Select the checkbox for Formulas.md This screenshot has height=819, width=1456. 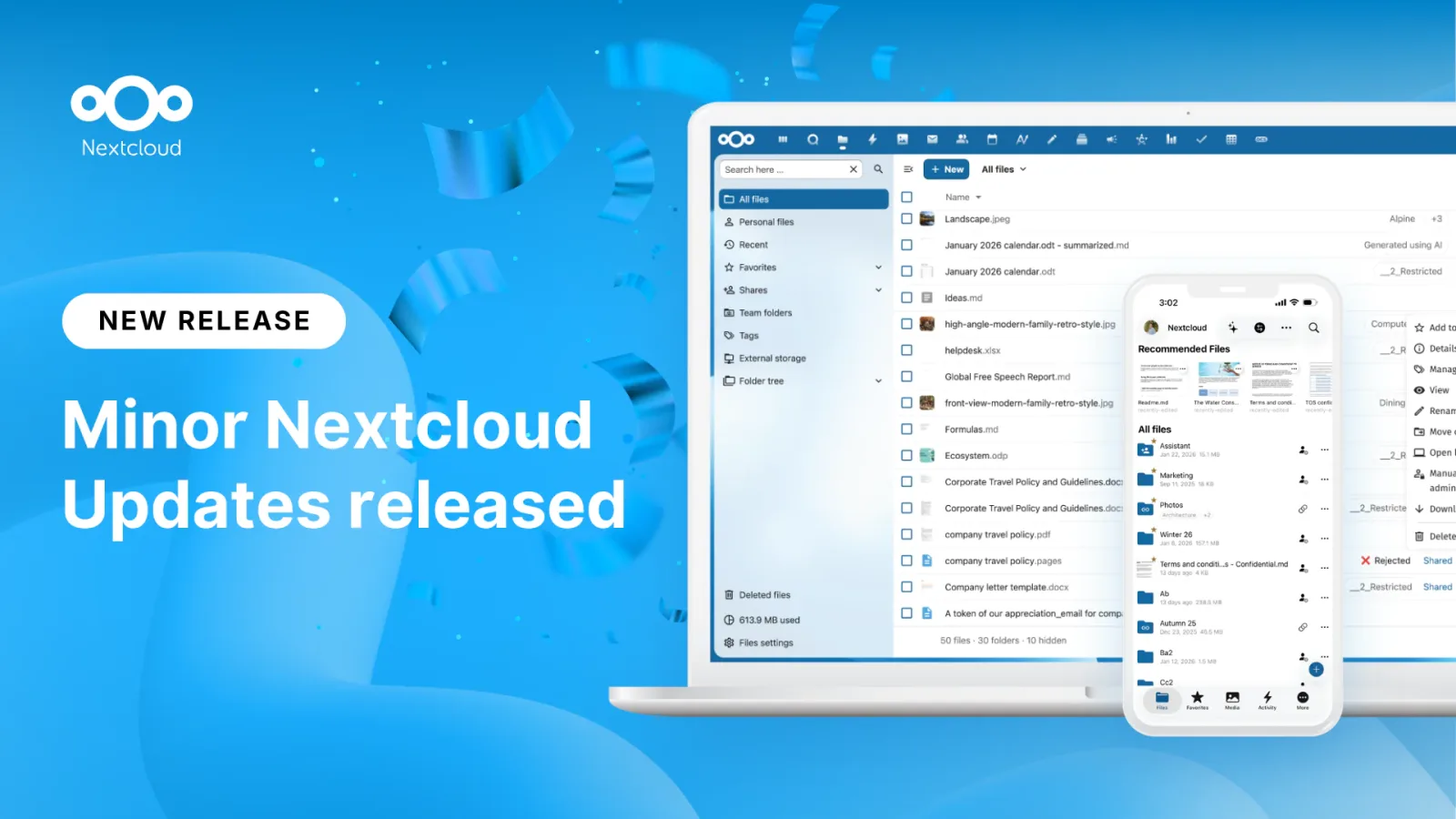[906, 429]
